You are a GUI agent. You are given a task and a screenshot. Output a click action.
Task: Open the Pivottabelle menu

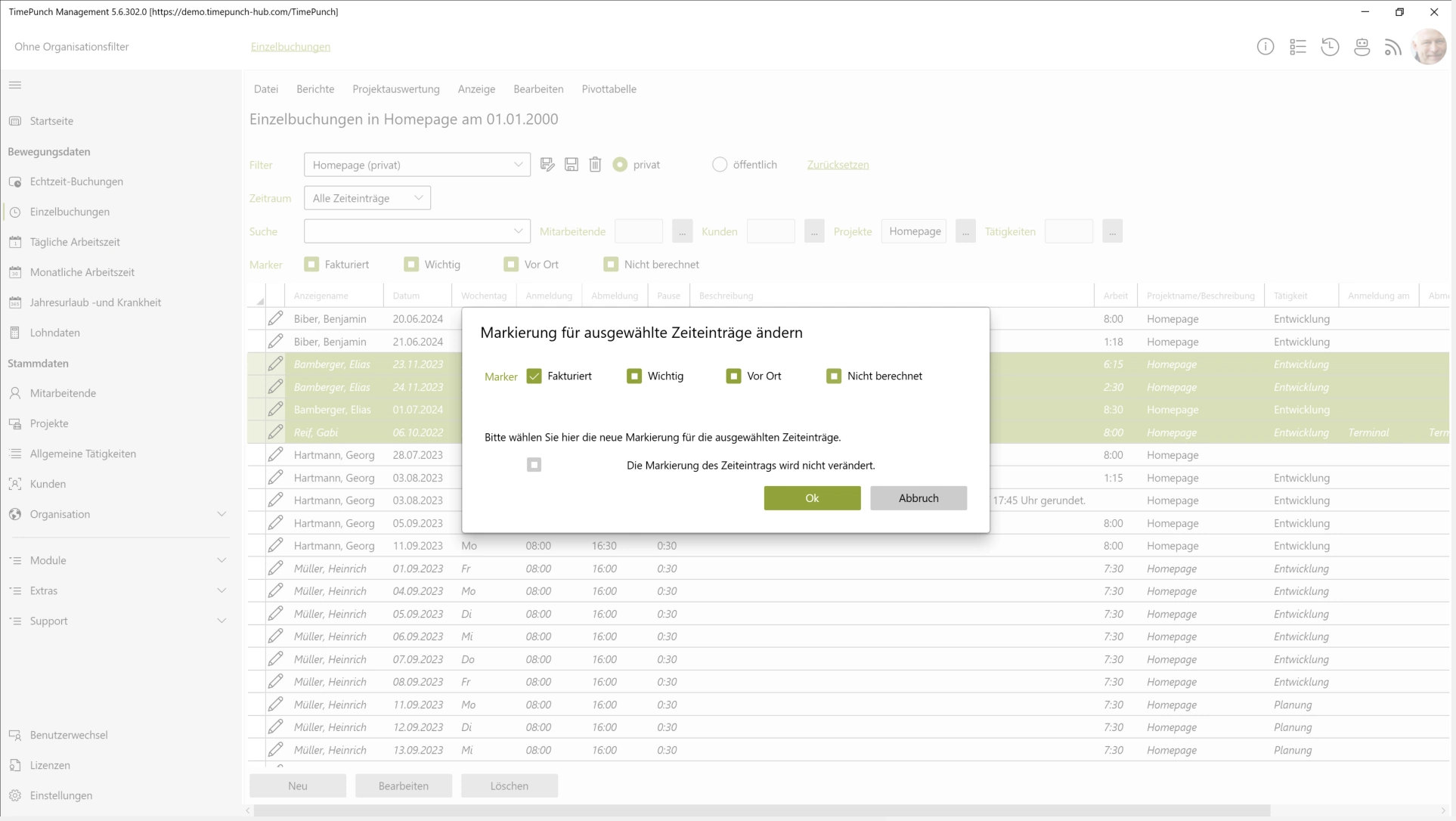[609, 89]
